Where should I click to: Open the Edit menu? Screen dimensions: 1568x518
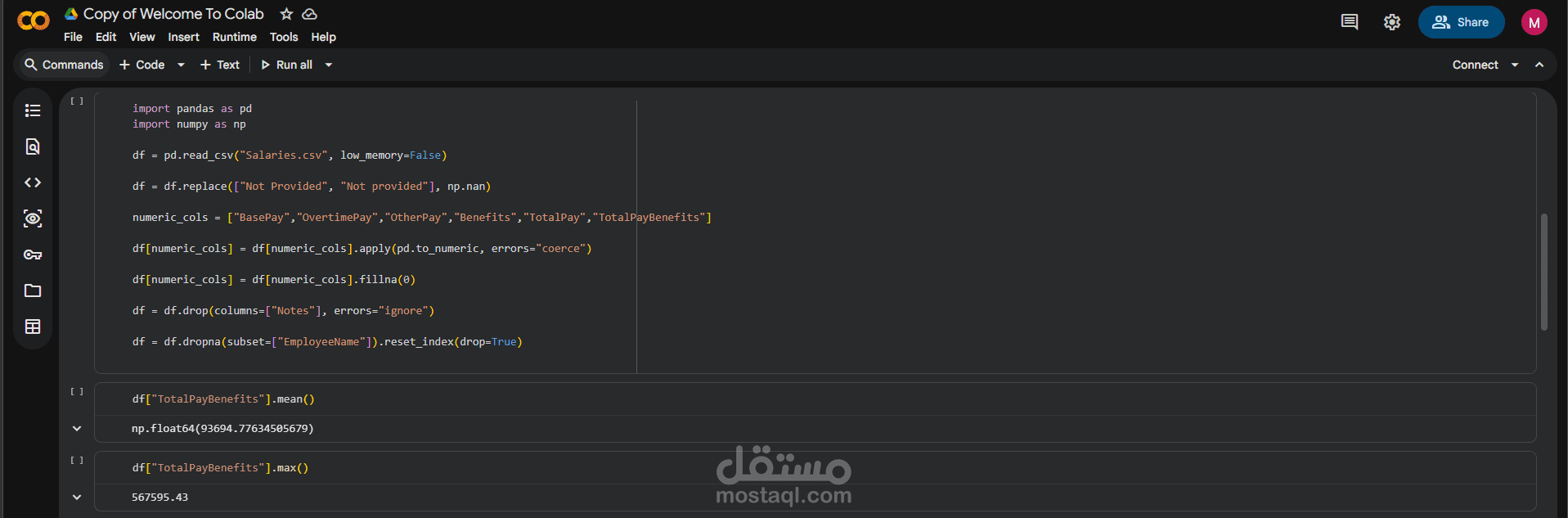[x=106, y=37]
